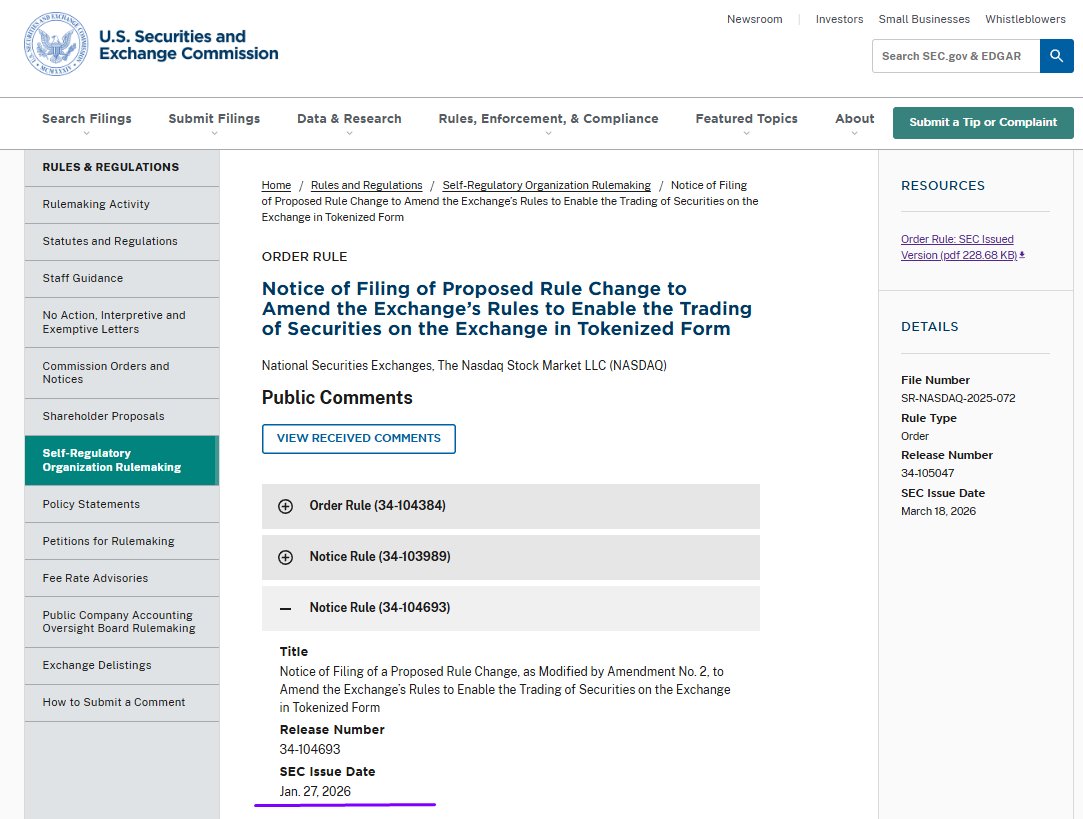This screenshot has width=1083, height=819.
Task: Click chevron under About
Action: tap(854, 133)
